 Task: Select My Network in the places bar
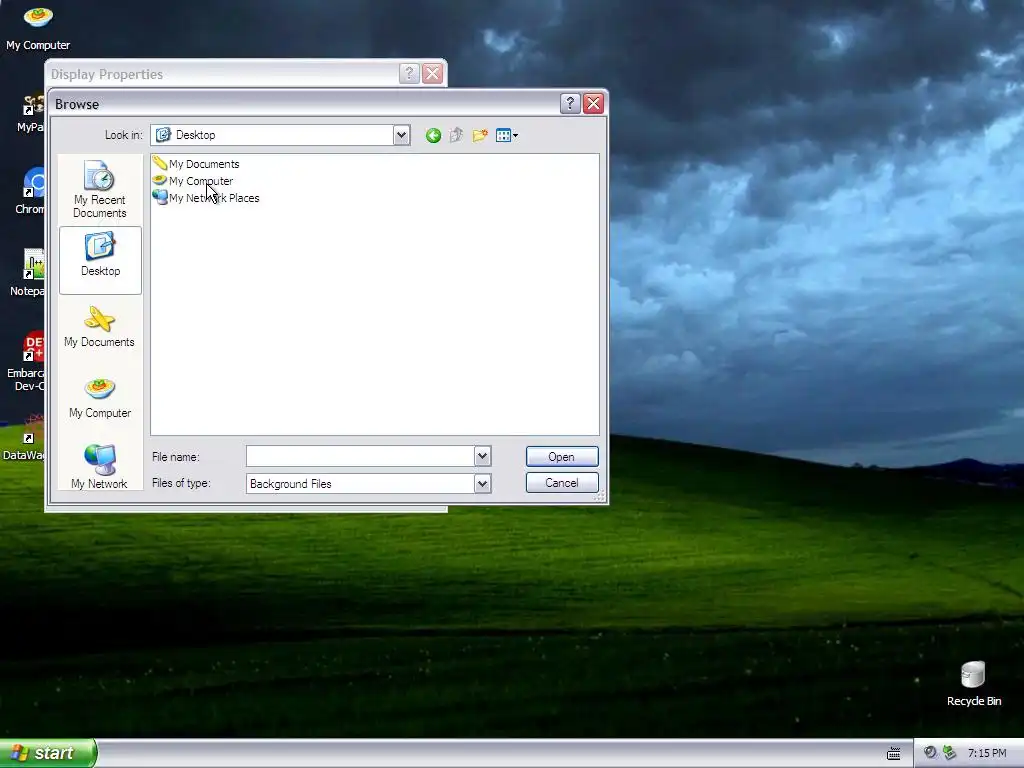(99, 466)
